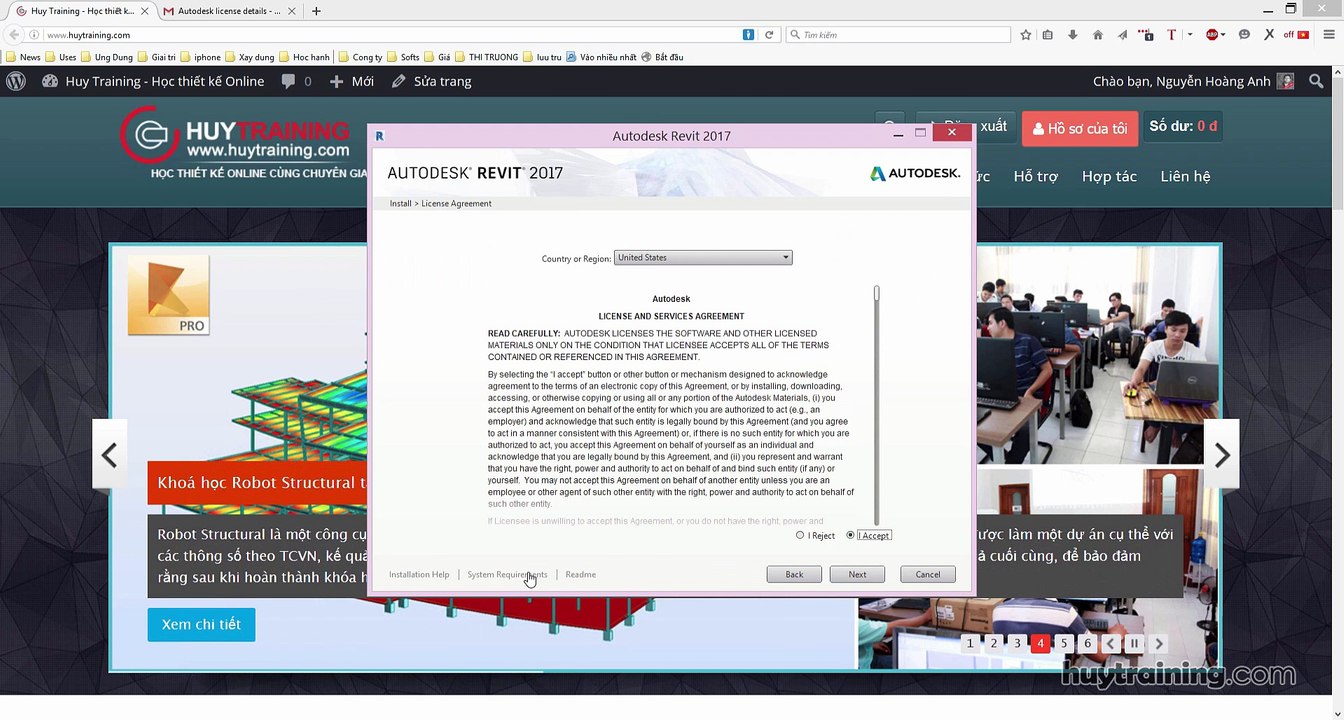Open the comments bubble in admin bar
The height and width of the screenshot is (720, 1344).
point(297,81)
